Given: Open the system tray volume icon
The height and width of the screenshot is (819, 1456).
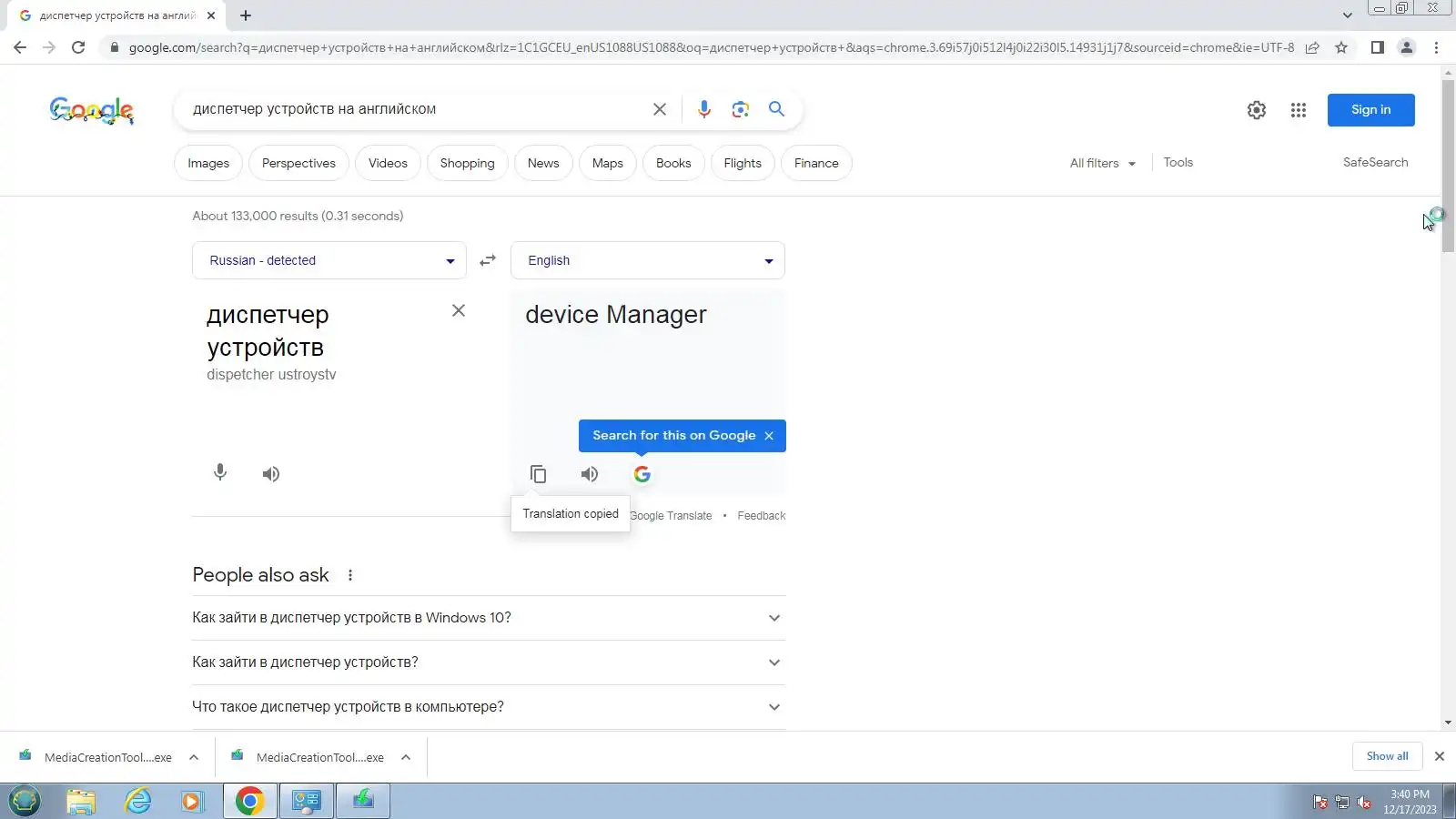Looking at the screenshot, I should point(1364,802).
